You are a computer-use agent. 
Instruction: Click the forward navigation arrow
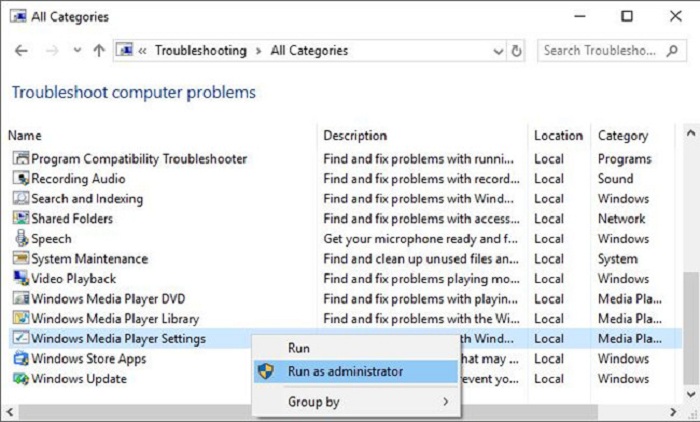[x=52, y=51]
